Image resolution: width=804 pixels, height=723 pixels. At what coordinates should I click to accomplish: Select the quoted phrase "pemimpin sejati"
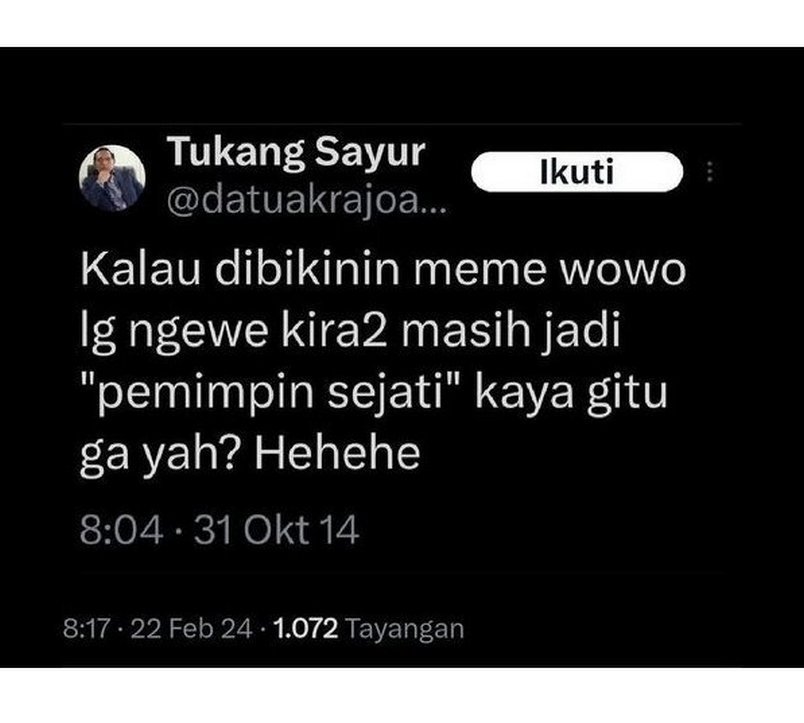click(x=270, y=393)
